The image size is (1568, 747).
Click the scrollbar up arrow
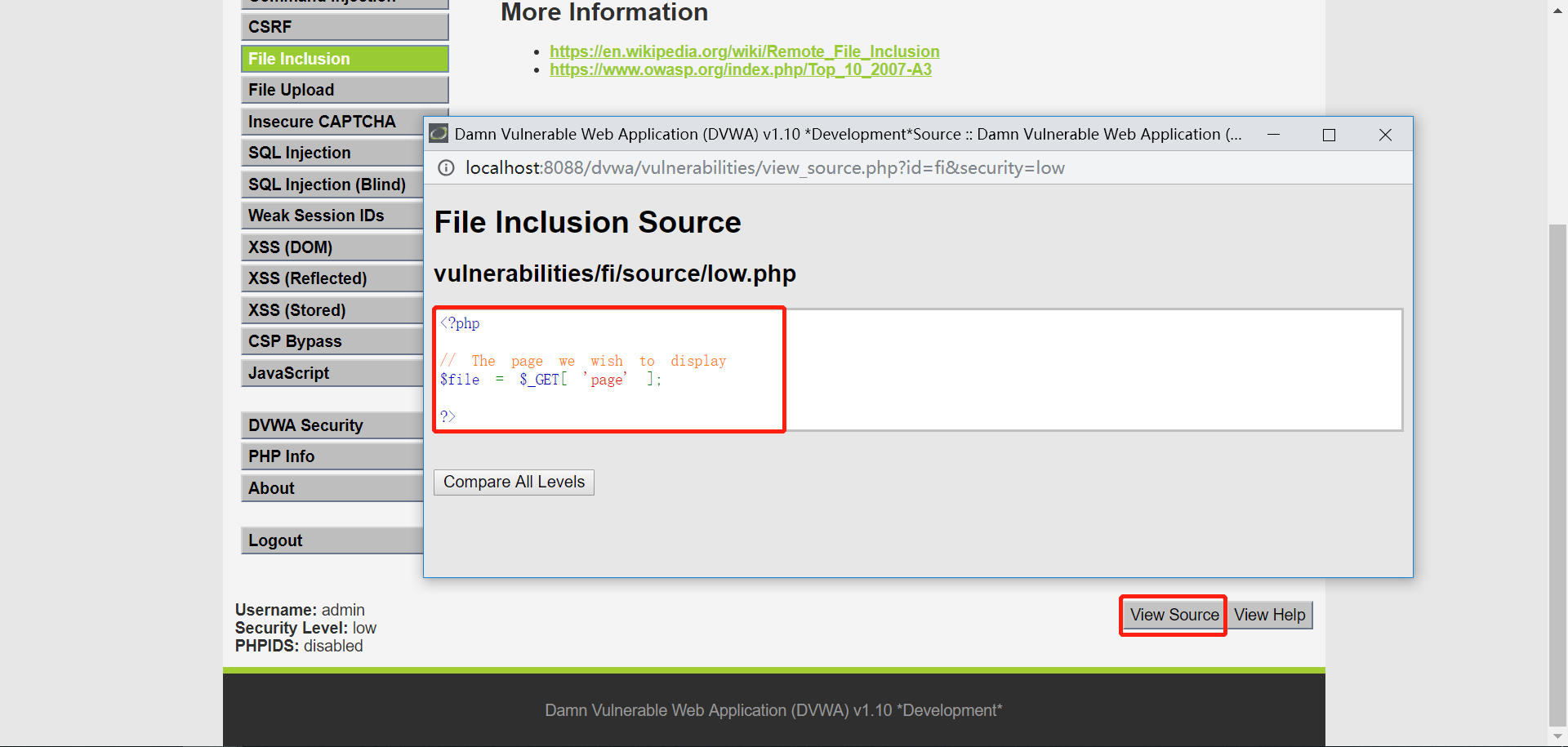tap(1558, 10)
